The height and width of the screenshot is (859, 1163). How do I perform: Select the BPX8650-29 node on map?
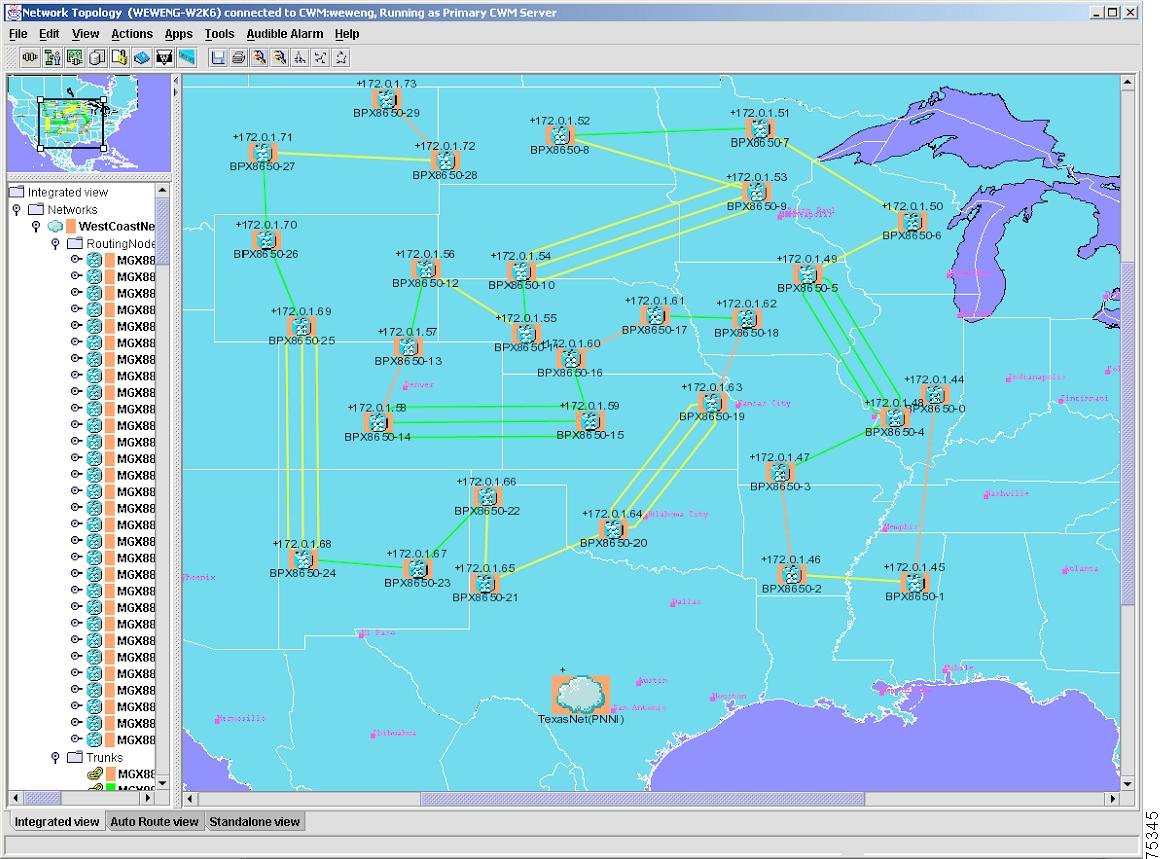[386, 99]
